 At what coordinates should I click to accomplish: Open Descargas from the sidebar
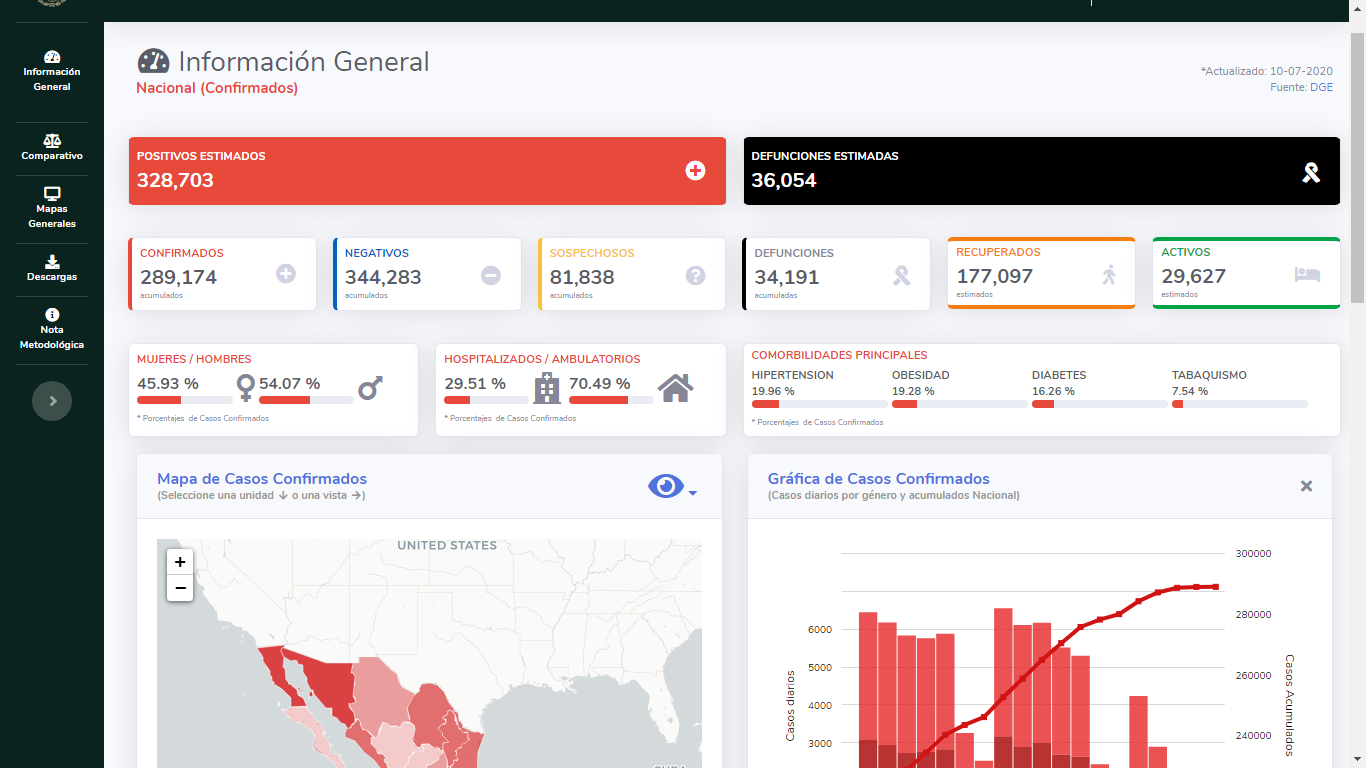52,270
